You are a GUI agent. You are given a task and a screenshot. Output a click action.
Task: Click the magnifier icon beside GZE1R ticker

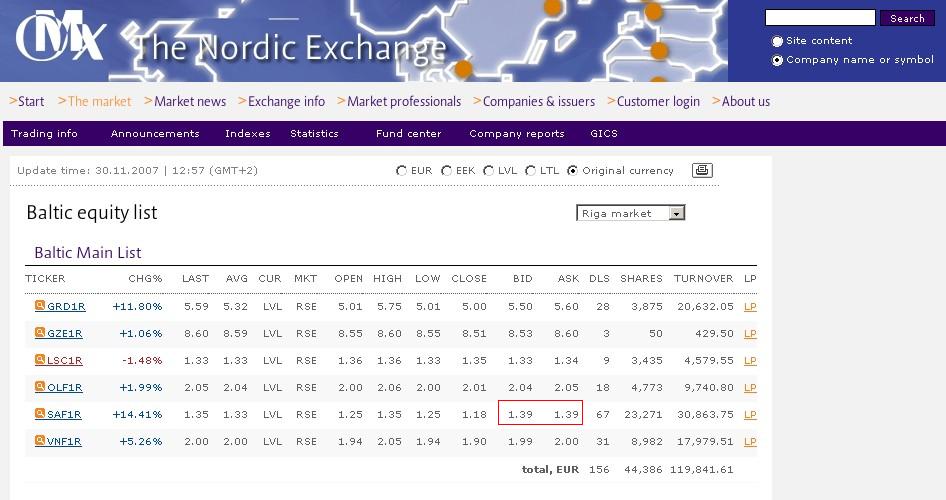tap(40, 333)
